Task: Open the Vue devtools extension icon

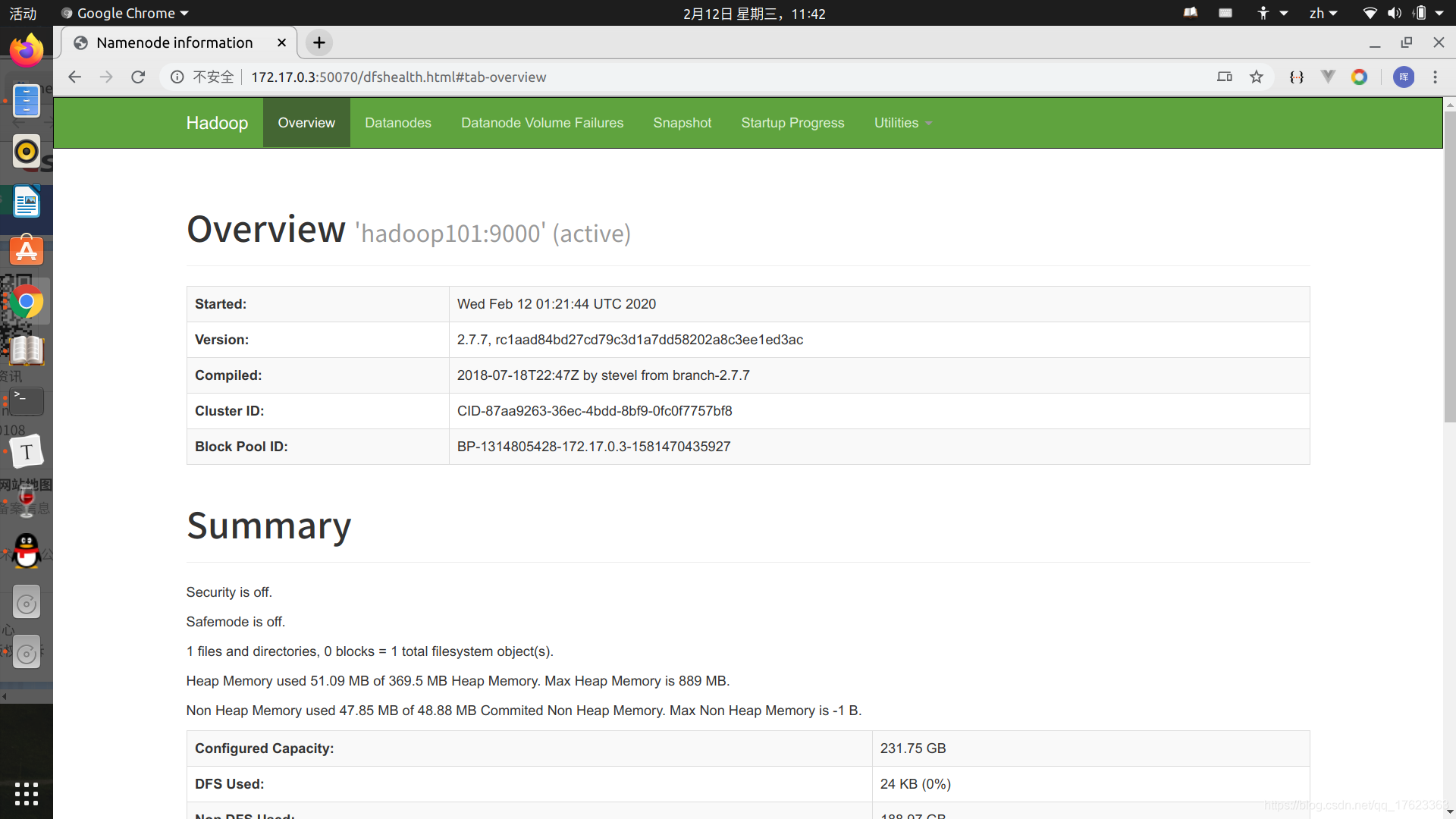Action: (1328, 77)
